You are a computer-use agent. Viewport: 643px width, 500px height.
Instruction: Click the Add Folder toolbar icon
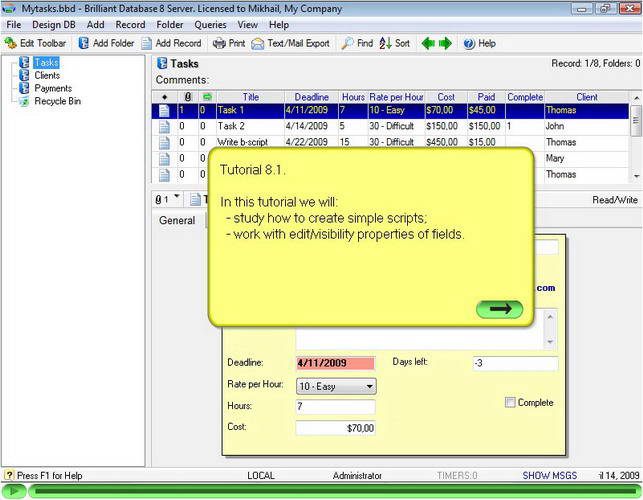pyautogui.click(x=83, y=43)
